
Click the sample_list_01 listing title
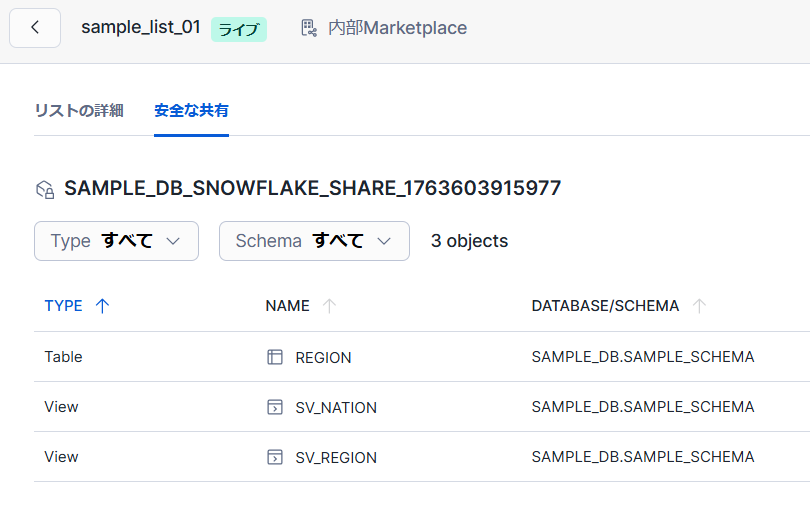(141, 27)
